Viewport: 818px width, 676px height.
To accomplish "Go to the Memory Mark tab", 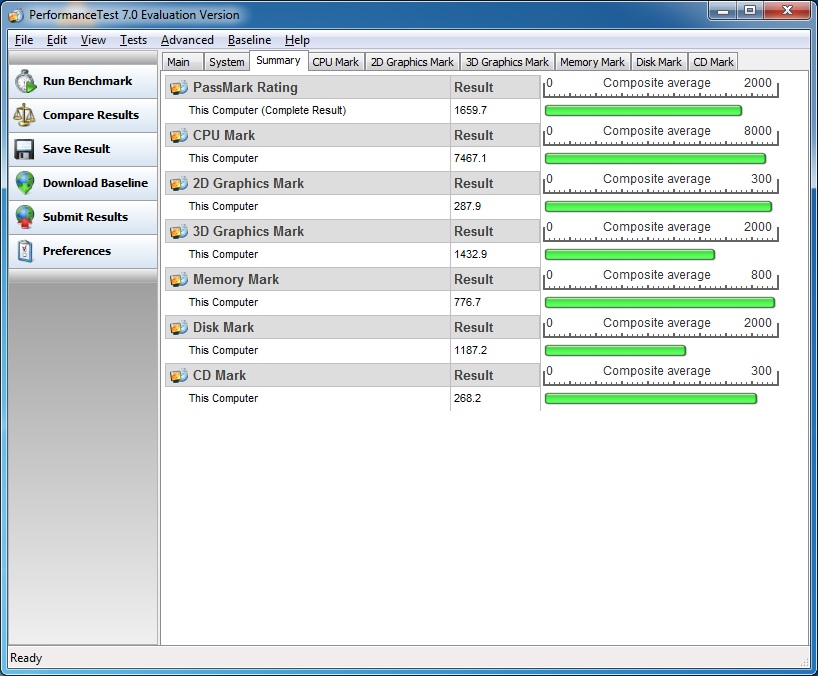I will [592, 62].
